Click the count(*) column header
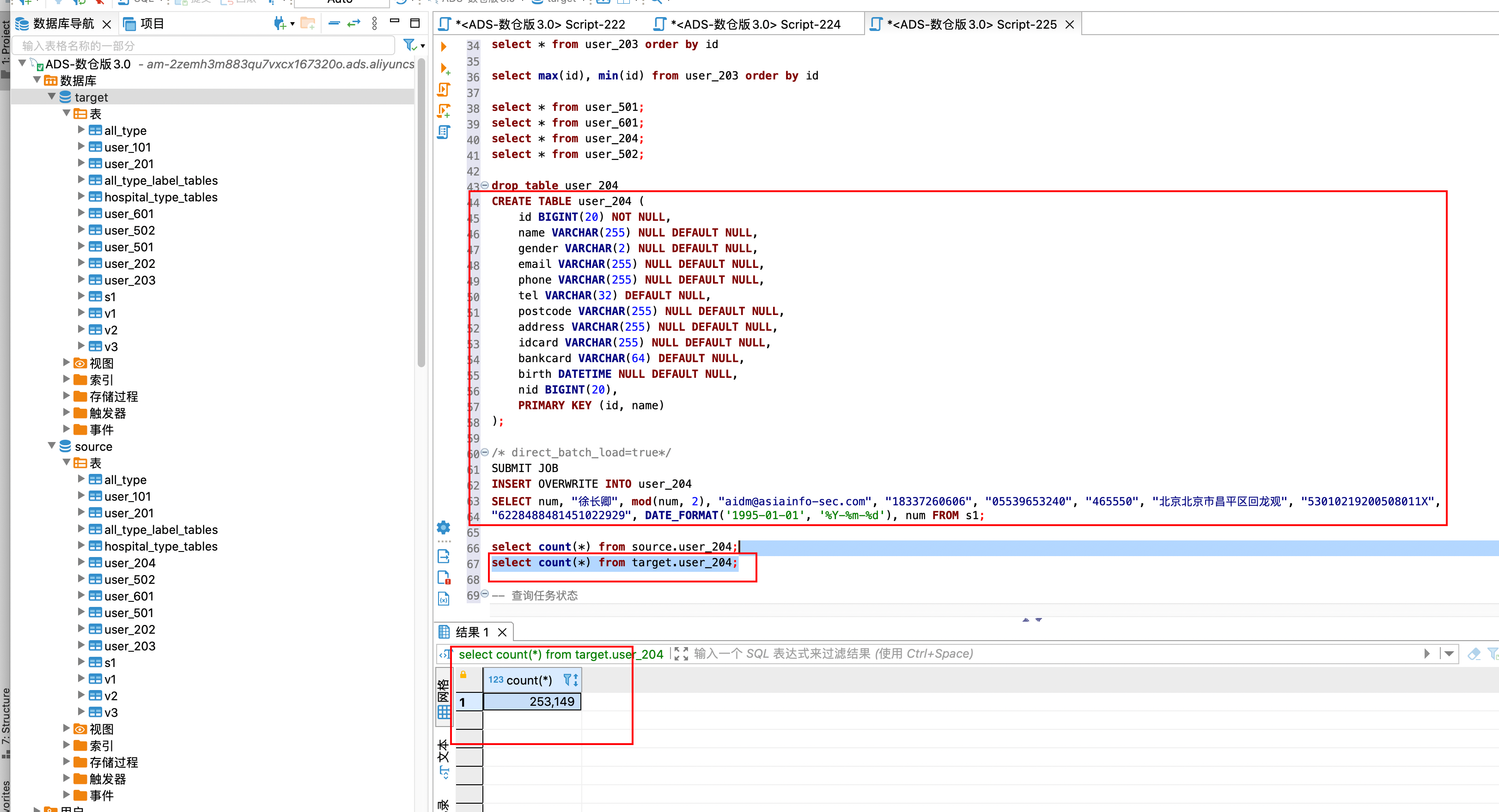Screen dimensions: 1499x812 [x=532, y=679]
